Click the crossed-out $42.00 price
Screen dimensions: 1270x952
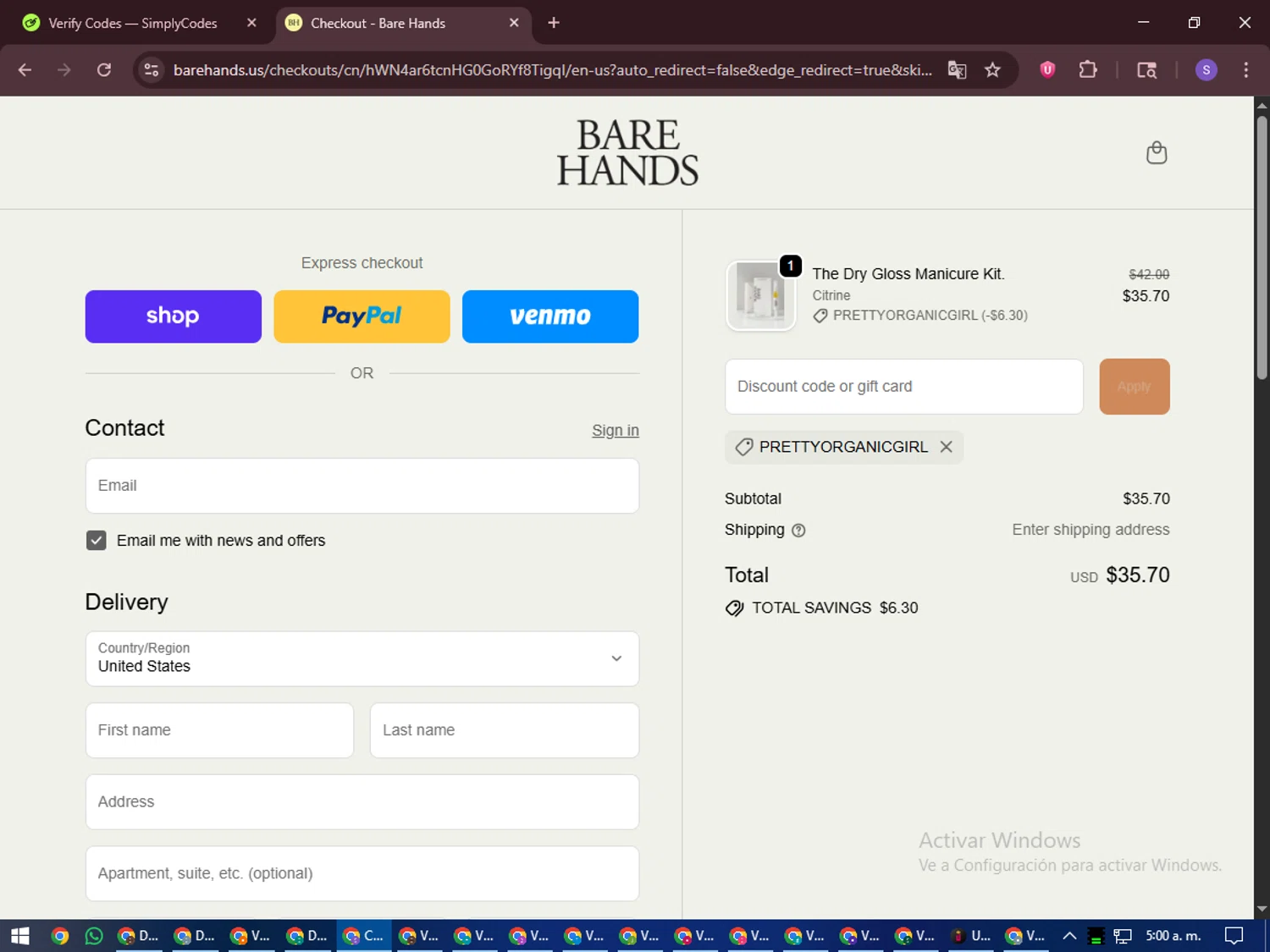pos(1149,274)
